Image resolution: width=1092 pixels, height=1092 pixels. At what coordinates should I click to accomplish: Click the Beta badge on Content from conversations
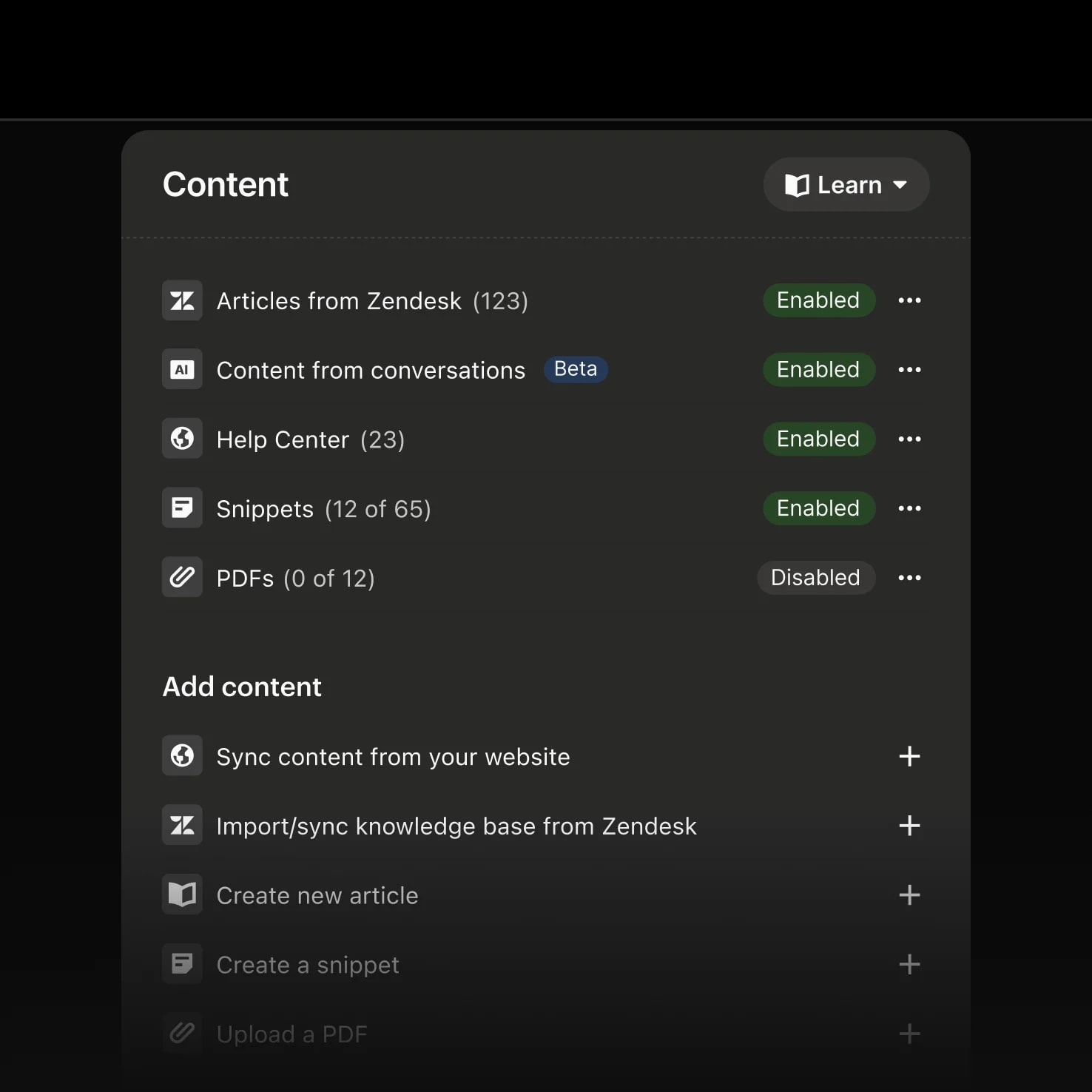576,368
